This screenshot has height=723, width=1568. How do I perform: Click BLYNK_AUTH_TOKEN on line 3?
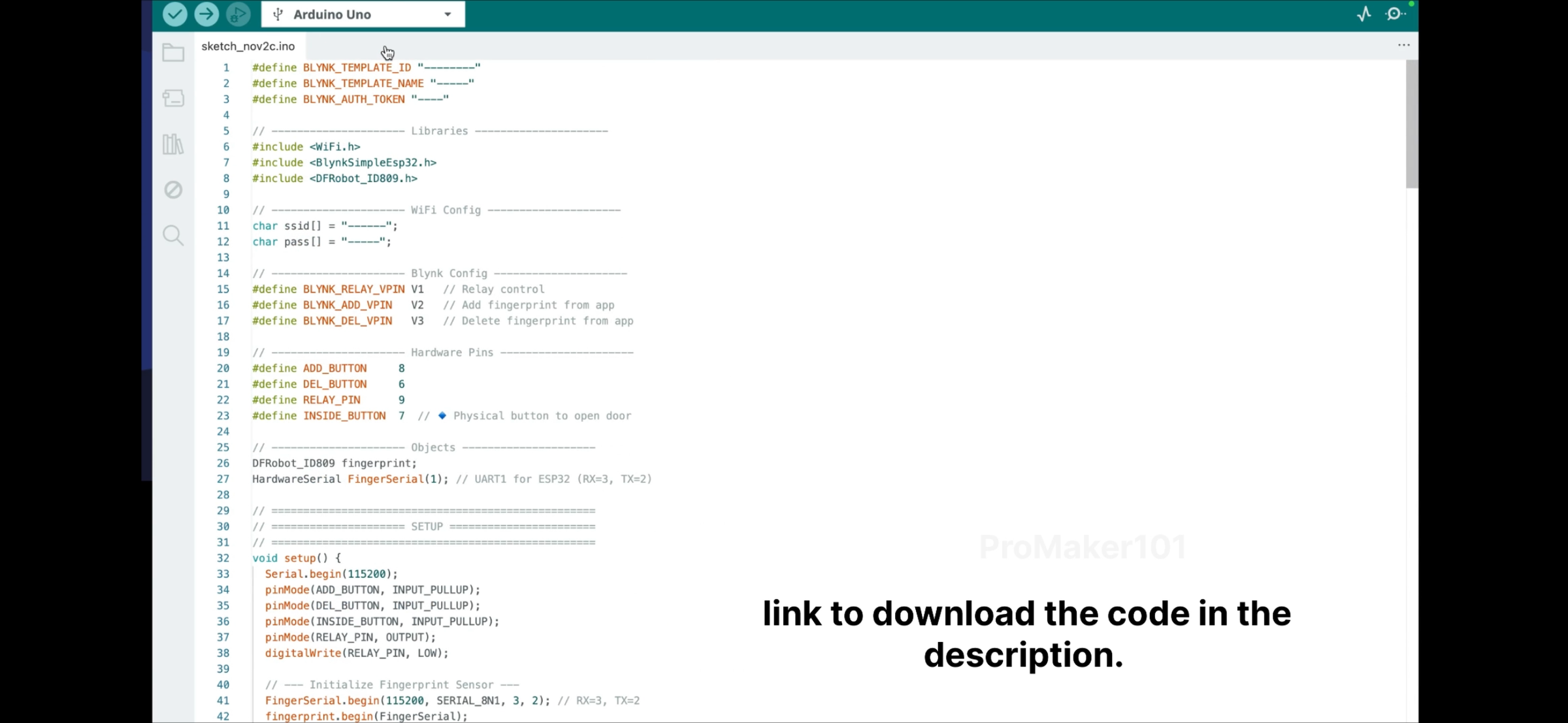tap(353, 99)
